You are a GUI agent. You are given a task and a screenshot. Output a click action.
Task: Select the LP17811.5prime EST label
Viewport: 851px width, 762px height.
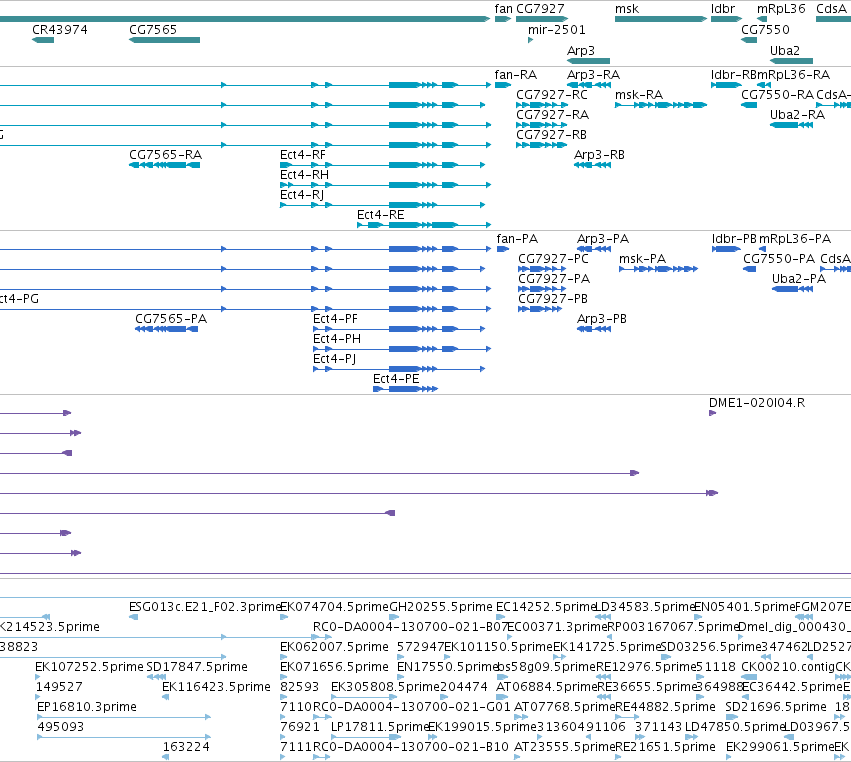(380, 727)
